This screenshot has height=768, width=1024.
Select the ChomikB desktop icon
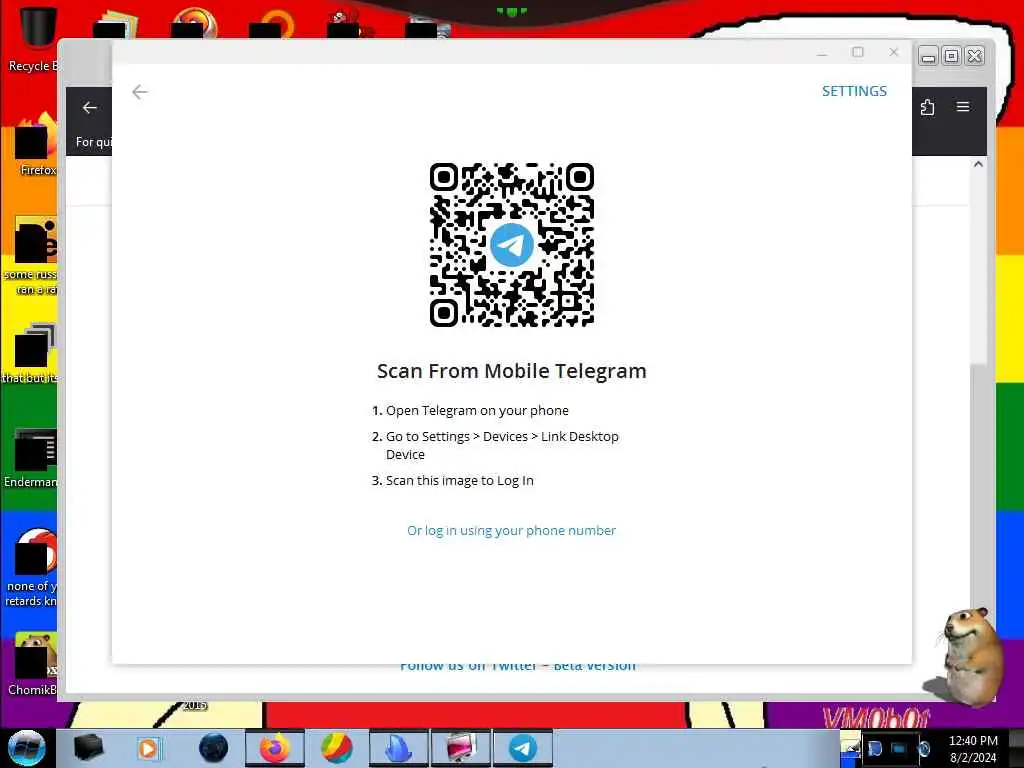pyautogui.click(x=33, y=664)
